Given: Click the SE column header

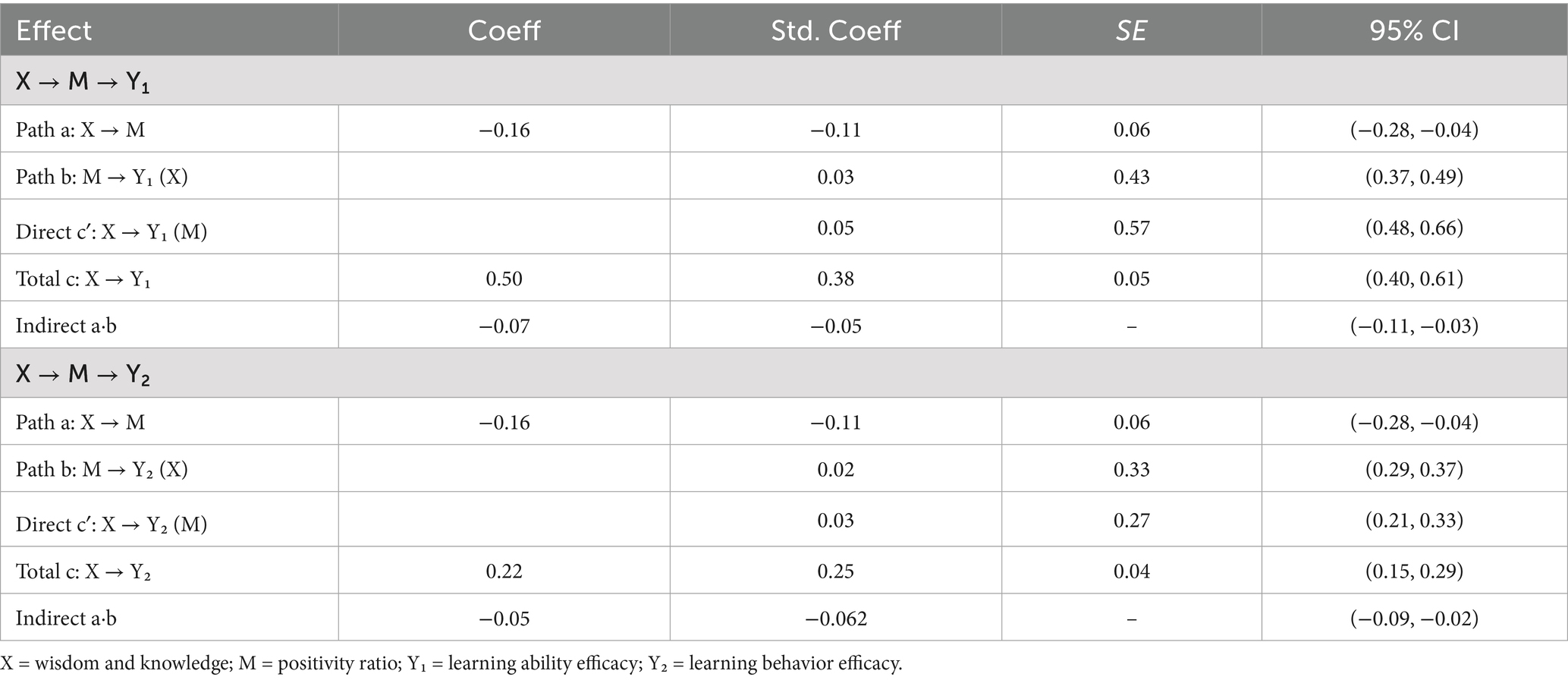Looking at the screenshot, I should coord(1131,30).
